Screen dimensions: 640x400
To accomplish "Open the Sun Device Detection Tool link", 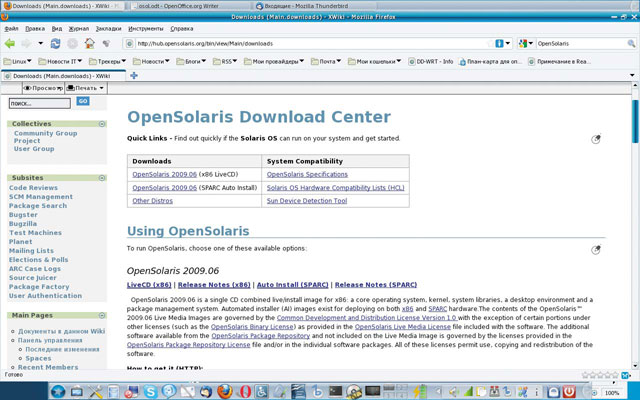I will point(307,201).
